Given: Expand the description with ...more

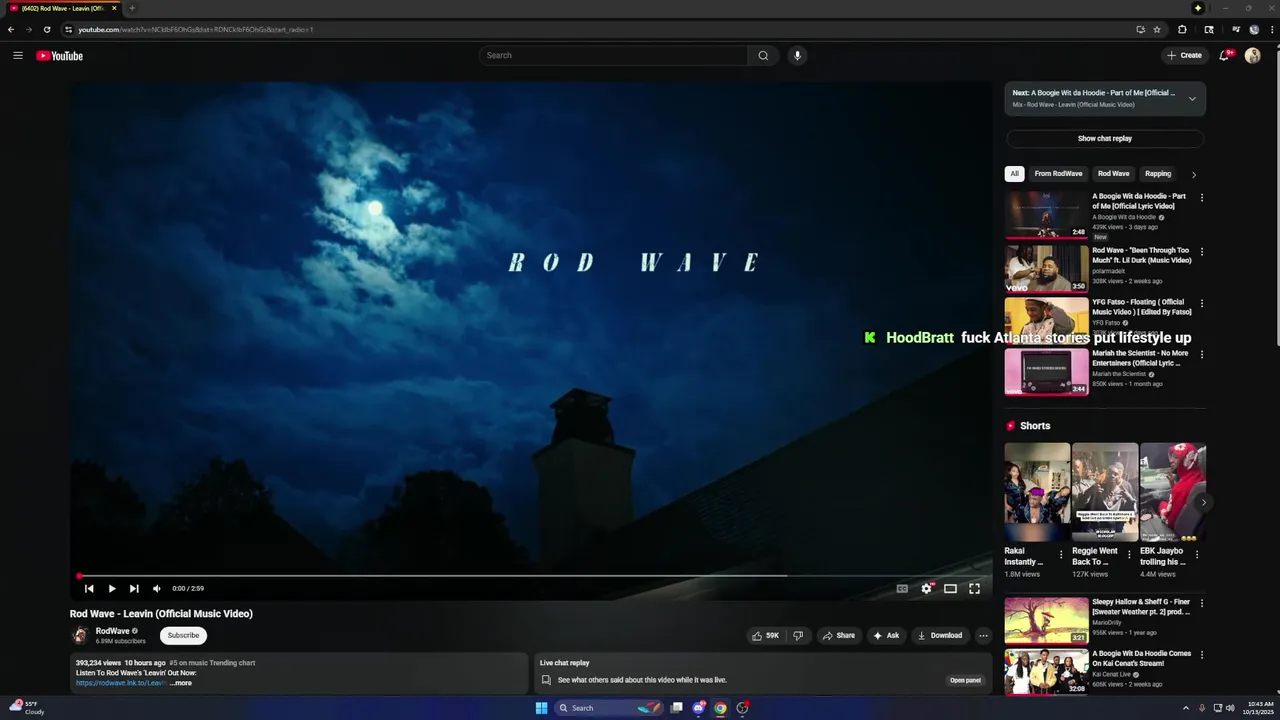Looking at the screenshot, I should click(181, 683).
